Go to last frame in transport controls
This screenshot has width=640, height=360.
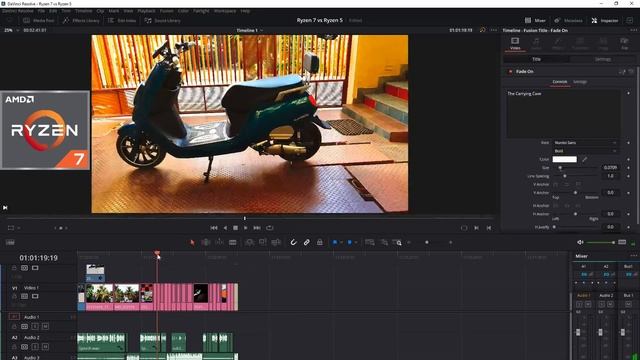point(257,228)
